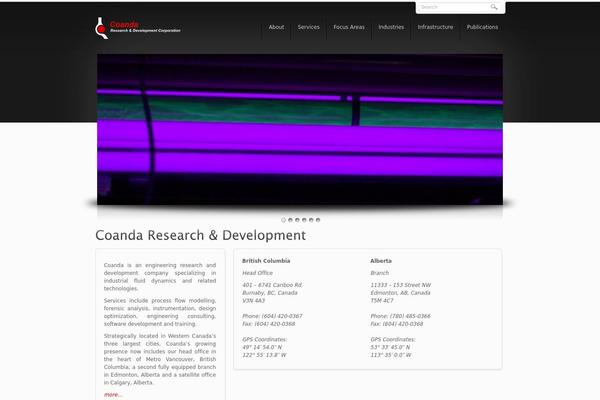Click the search magnifier icon
Viewport: 600px width, 400px height.
[x=494, y=7]
